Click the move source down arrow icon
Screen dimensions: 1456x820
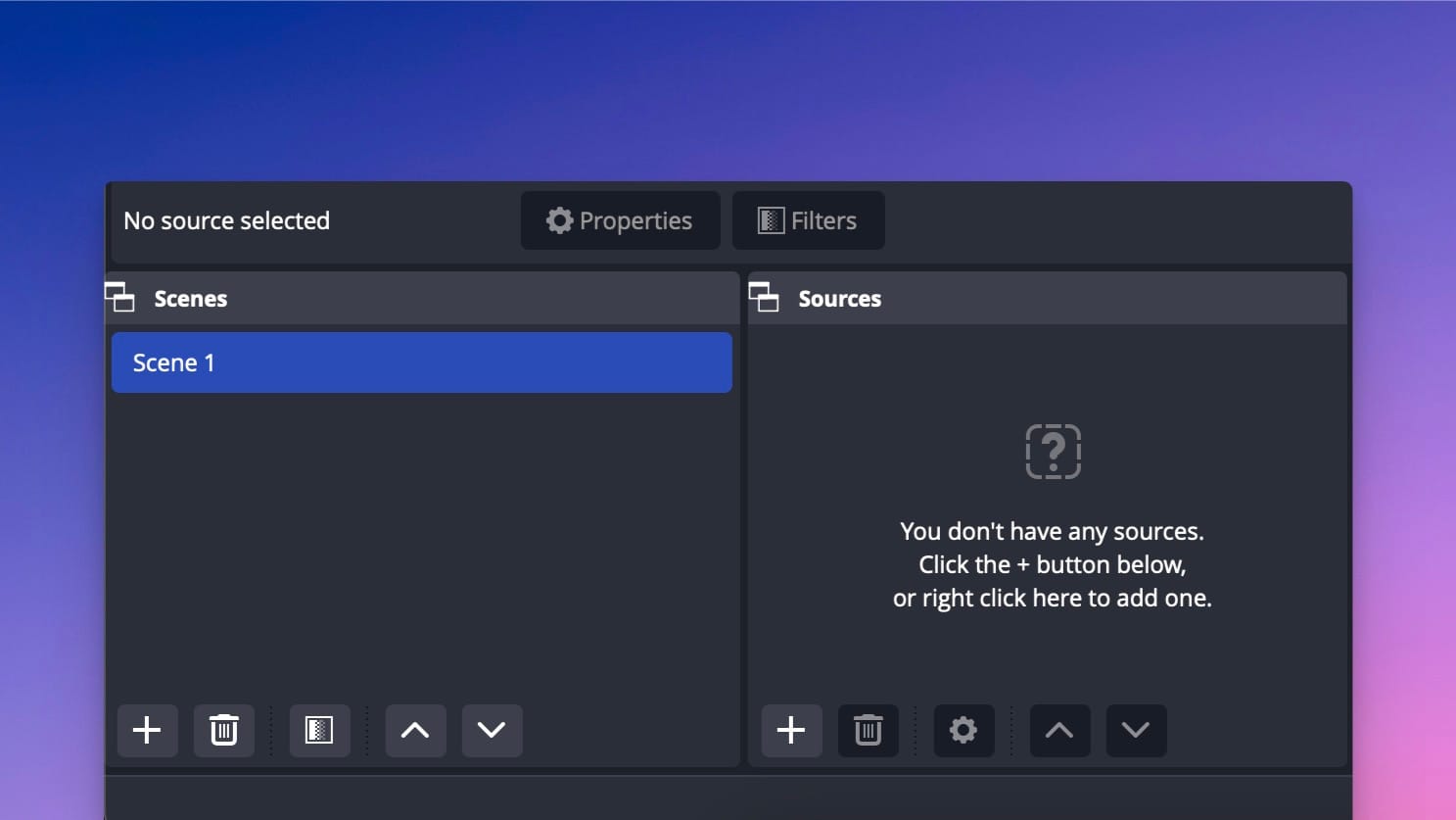[1136, 730]
